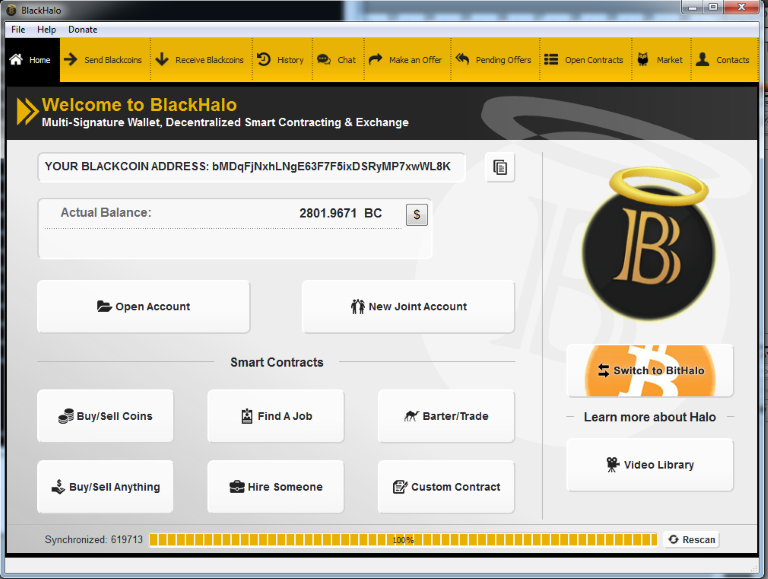Click the Synchronized: 619713 status text
The height and width of the screenshot is (579, 768).
click(x=94, y=539)
